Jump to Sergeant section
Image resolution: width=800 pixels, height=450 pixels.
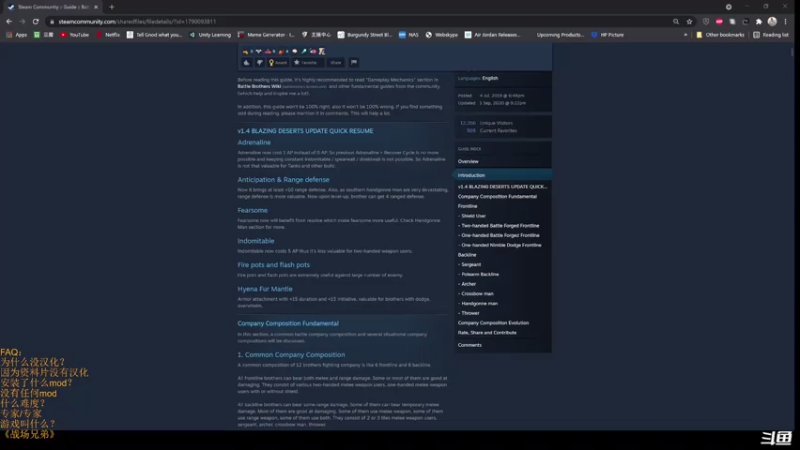(x=470, y=264)
